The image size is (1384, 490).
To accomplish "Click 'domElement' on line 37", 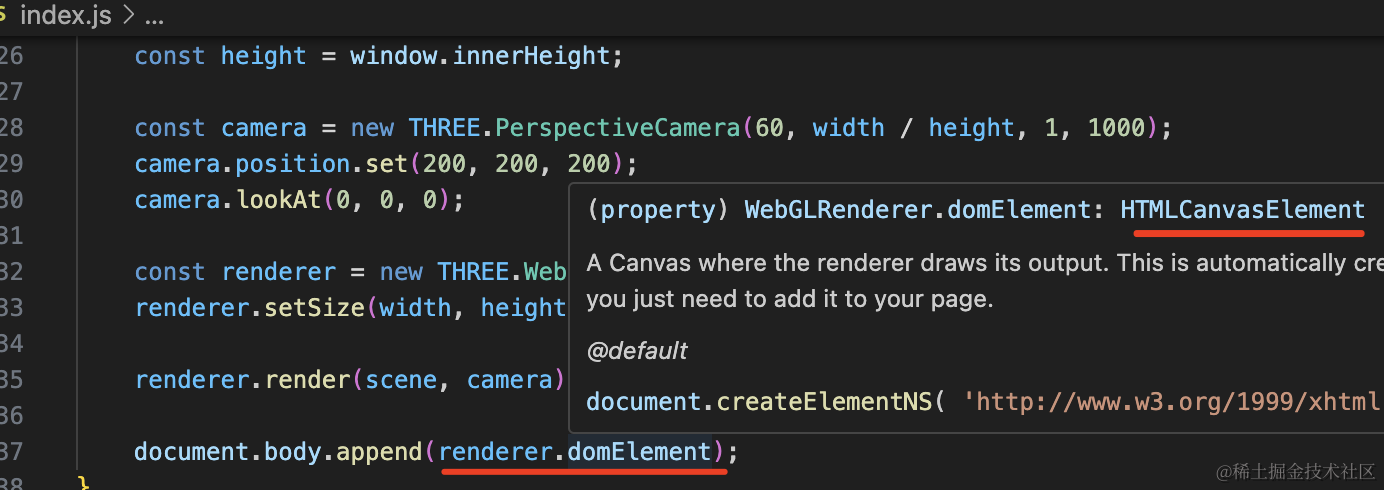I will (639, 452).
